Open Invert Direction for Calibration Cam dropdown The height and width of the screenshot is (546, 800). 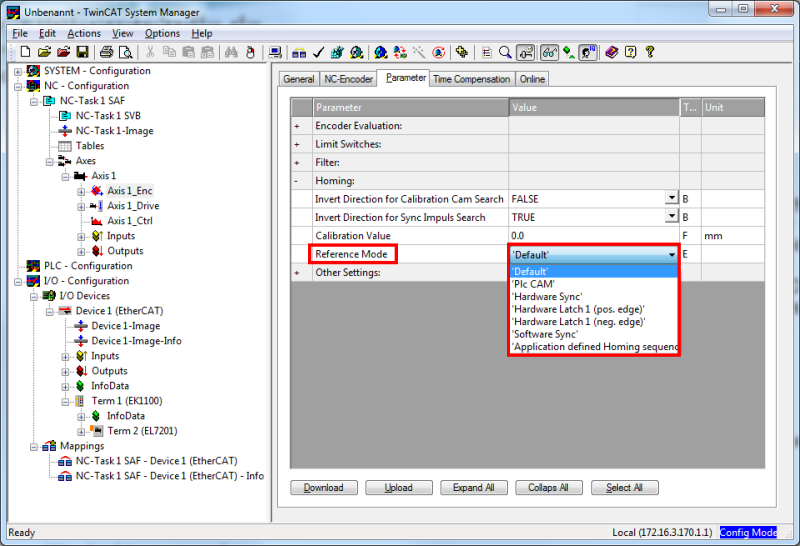[671, 198]
